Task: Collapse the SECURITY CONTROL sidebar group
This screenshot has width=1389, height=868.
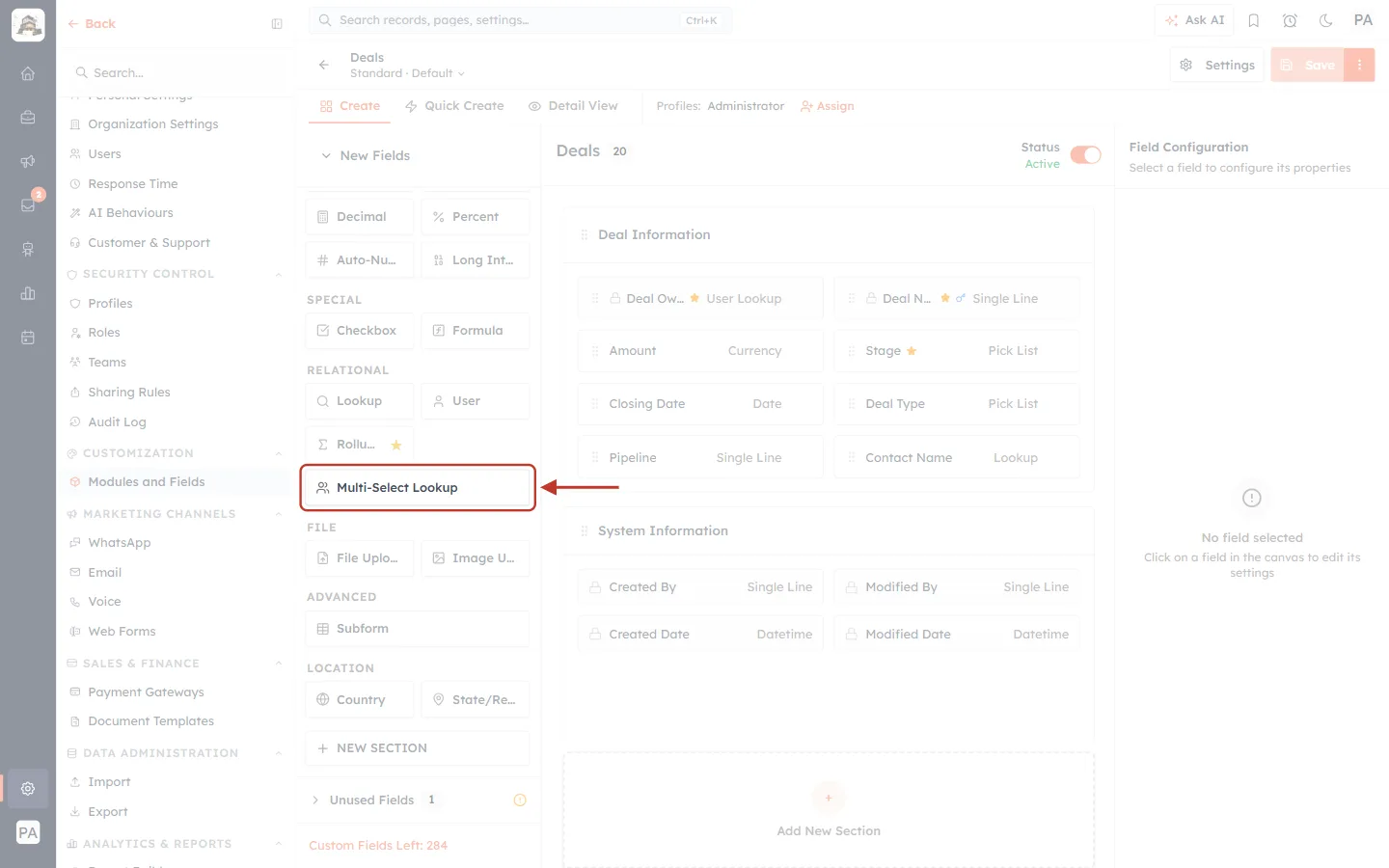Action: point(279,274)
